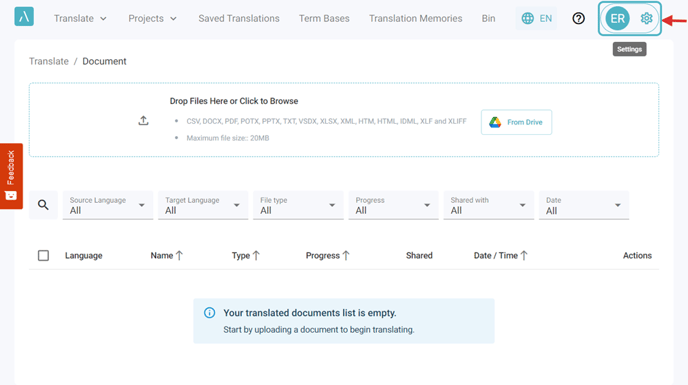Sort by Type arrow
The width and height of the screenshot is (688, 385).
pyautogui.click(x=256, y=255)
